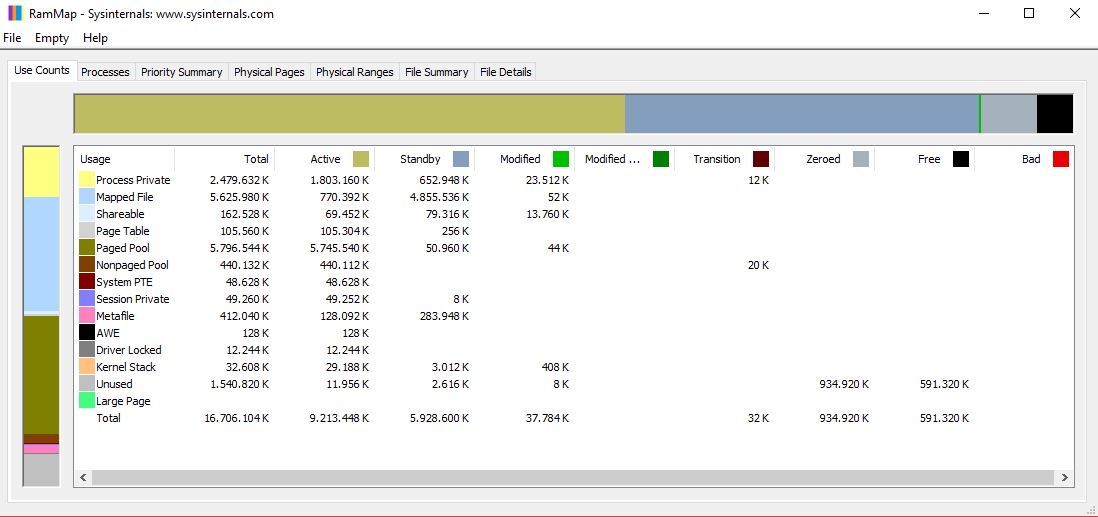Select the Metafile row label
Image resolution: width=1098 pixels, height=517 pixels.
coord(115,316)
